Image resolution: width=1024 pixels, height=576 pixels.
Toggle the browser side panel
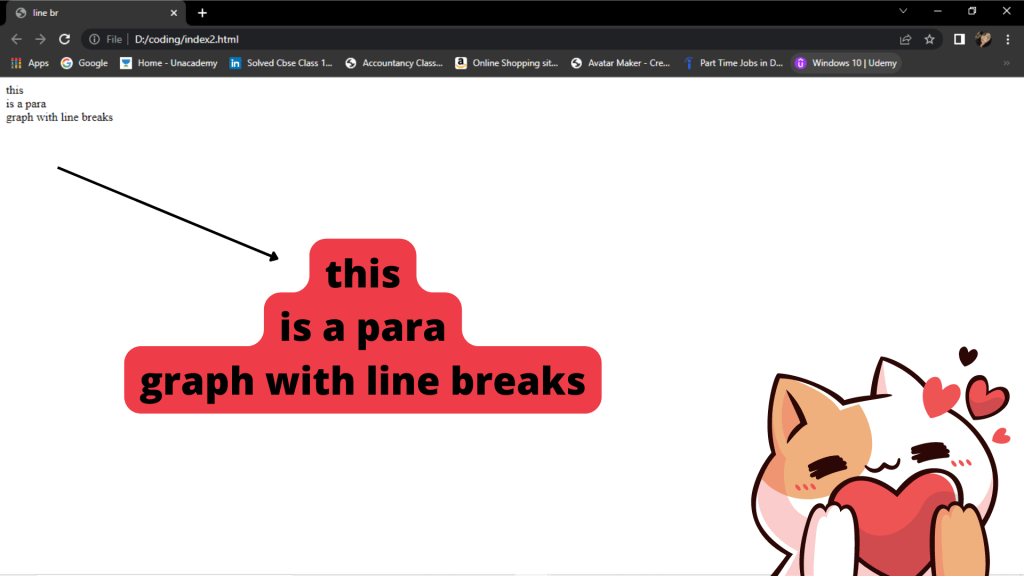pos(959,39)
